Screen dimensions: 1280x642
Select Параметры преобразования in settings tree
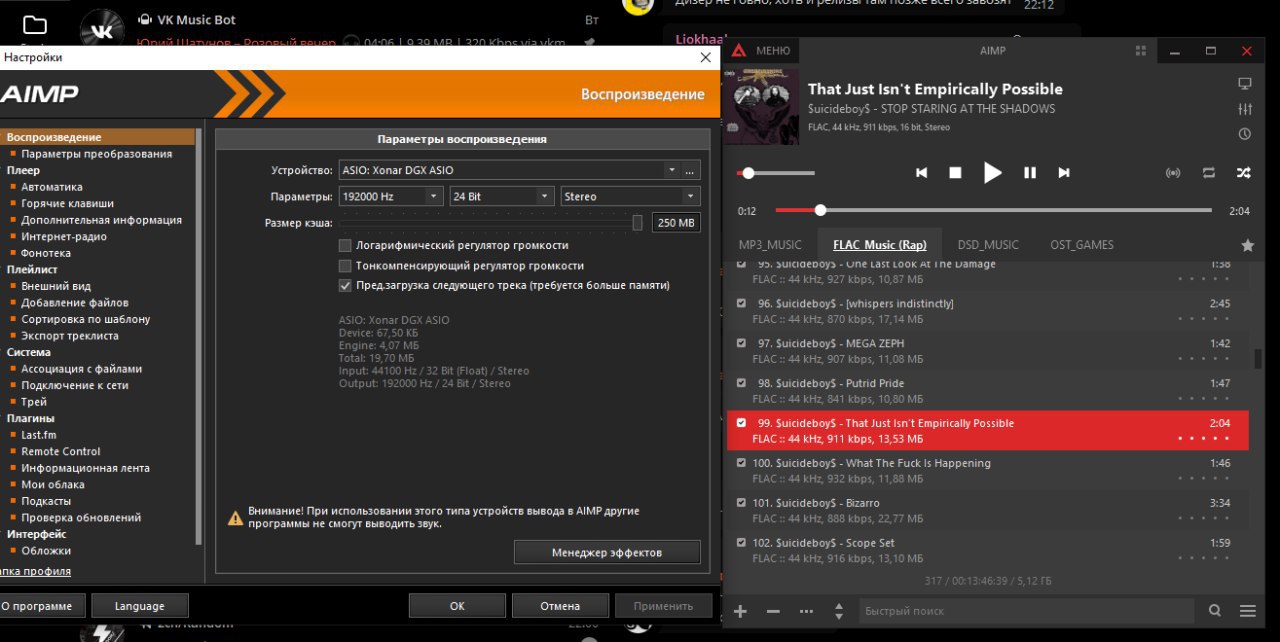[x=96, y=154]
